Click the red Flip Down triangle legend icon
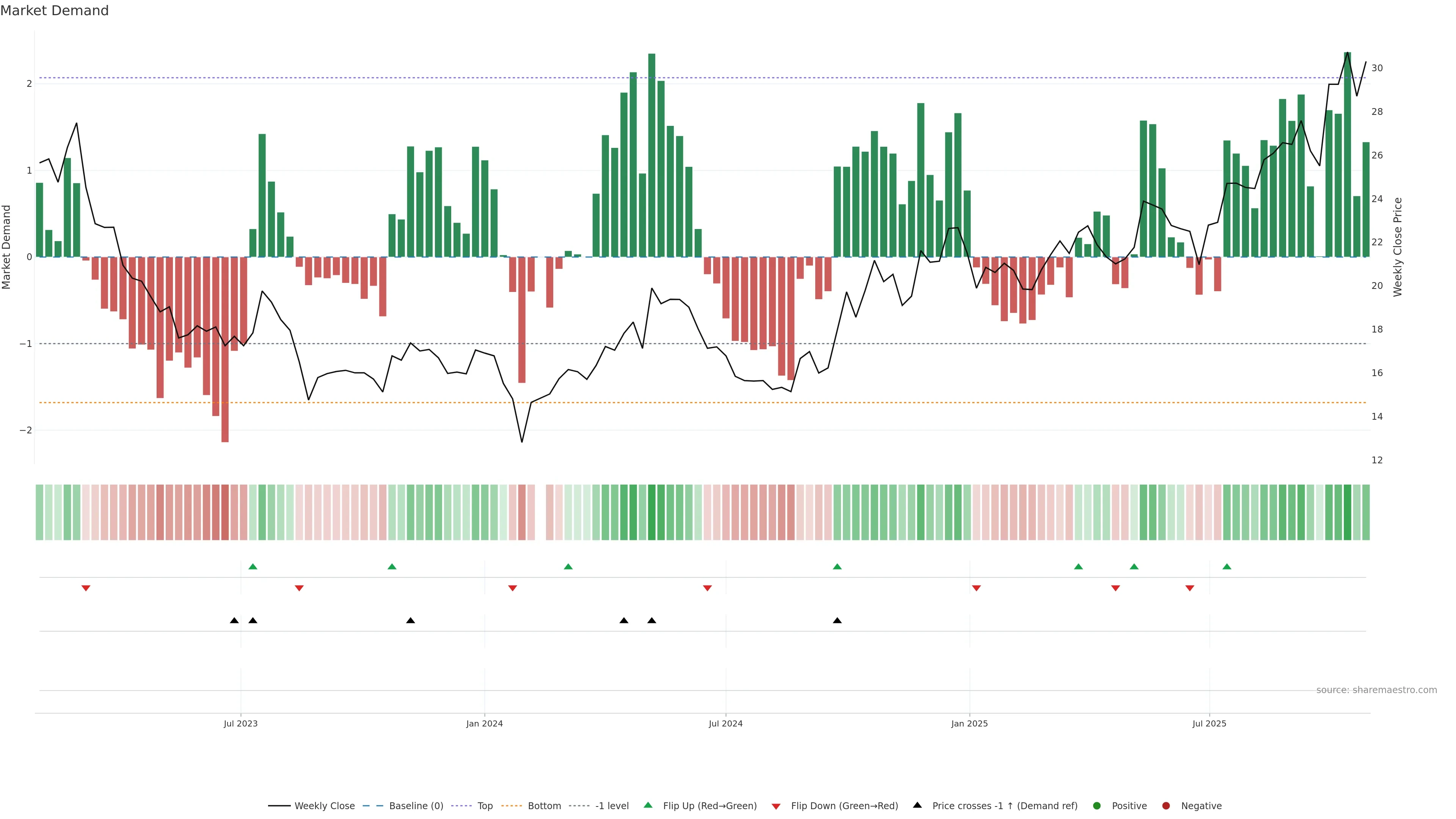Screen dimensions: 1456x819 (x=776, y=806)
